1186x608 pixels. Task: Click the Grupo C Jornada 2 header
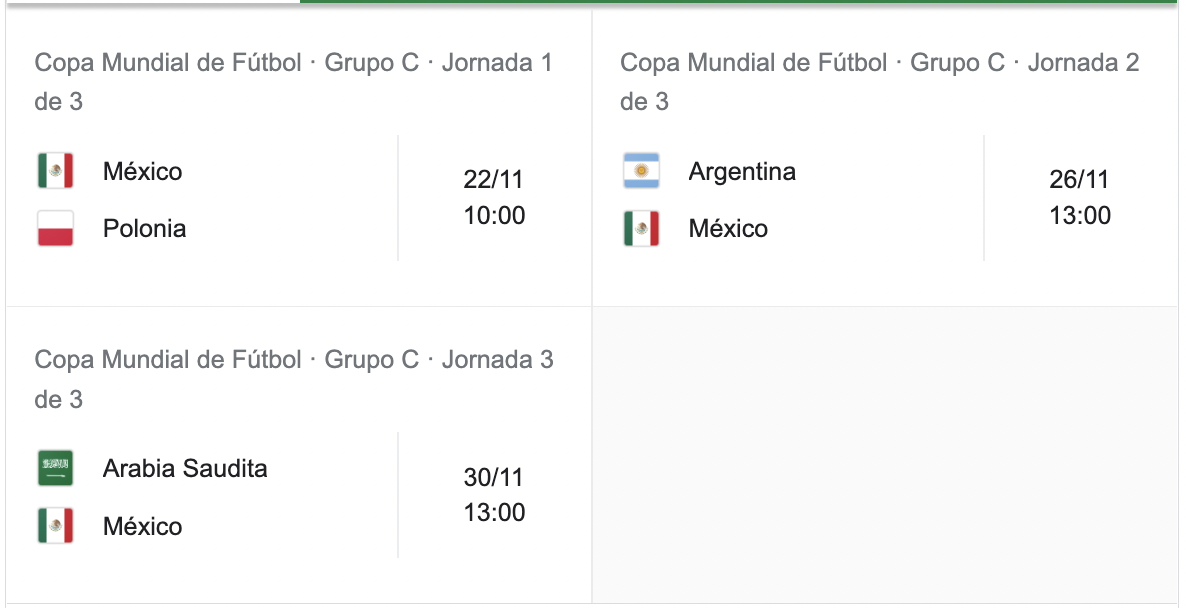pos(880,82)
